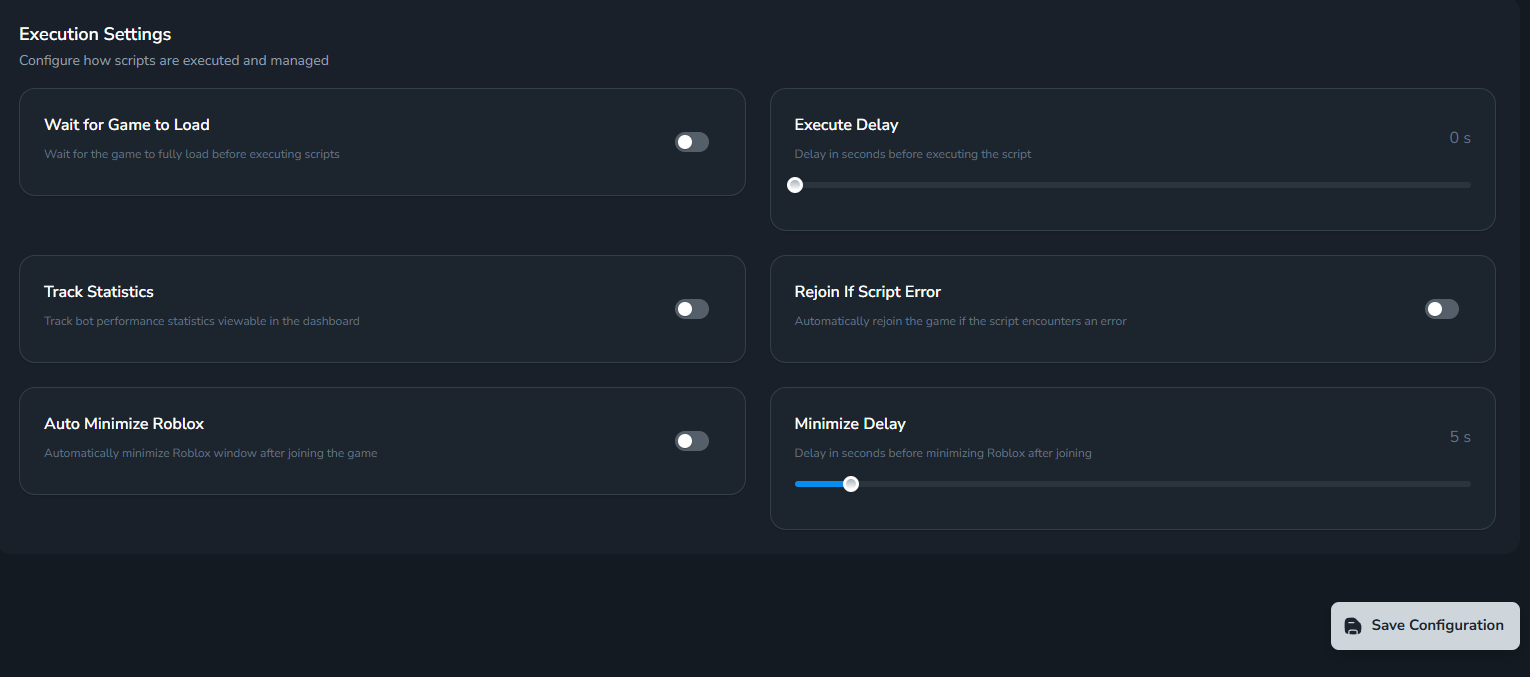1530x677 pixels.
Task: Click the Minimize Delay title
Action: pyautogui.click(x=849, y=423)
